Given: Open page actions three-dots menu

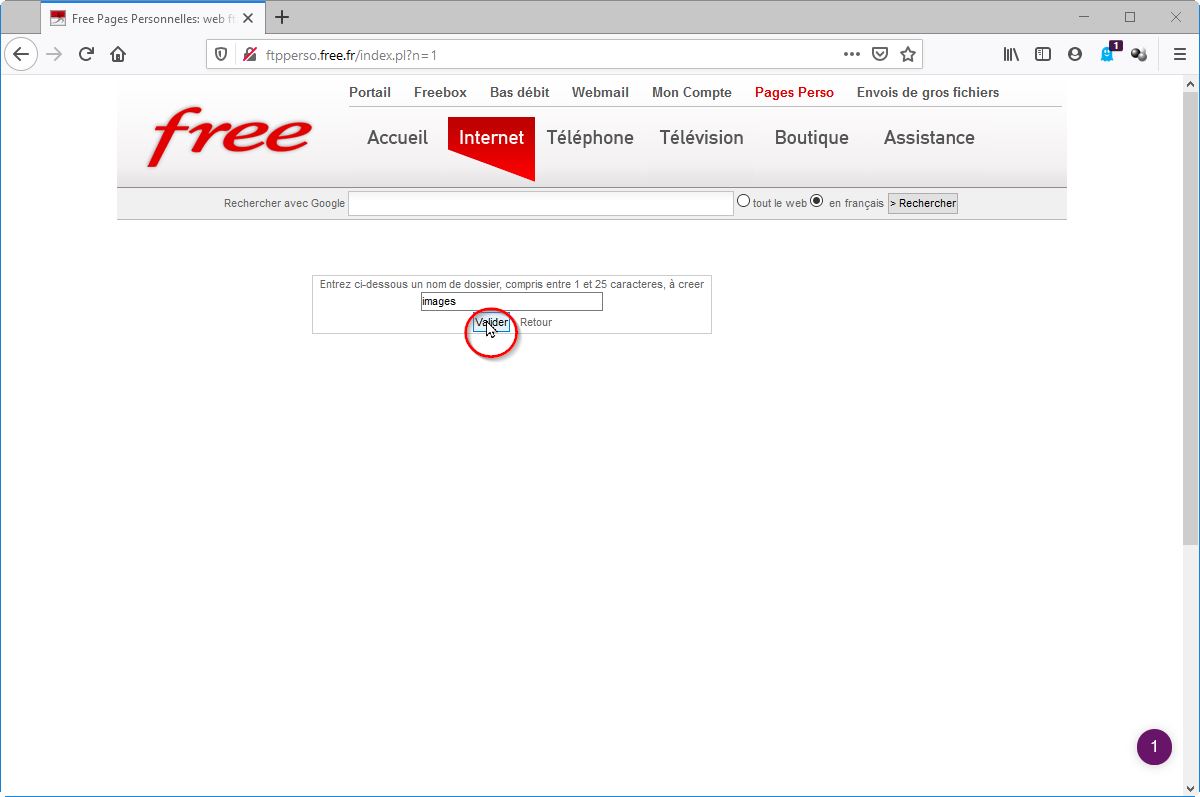Looking at the screenshot, I should (x=851, y=54).
